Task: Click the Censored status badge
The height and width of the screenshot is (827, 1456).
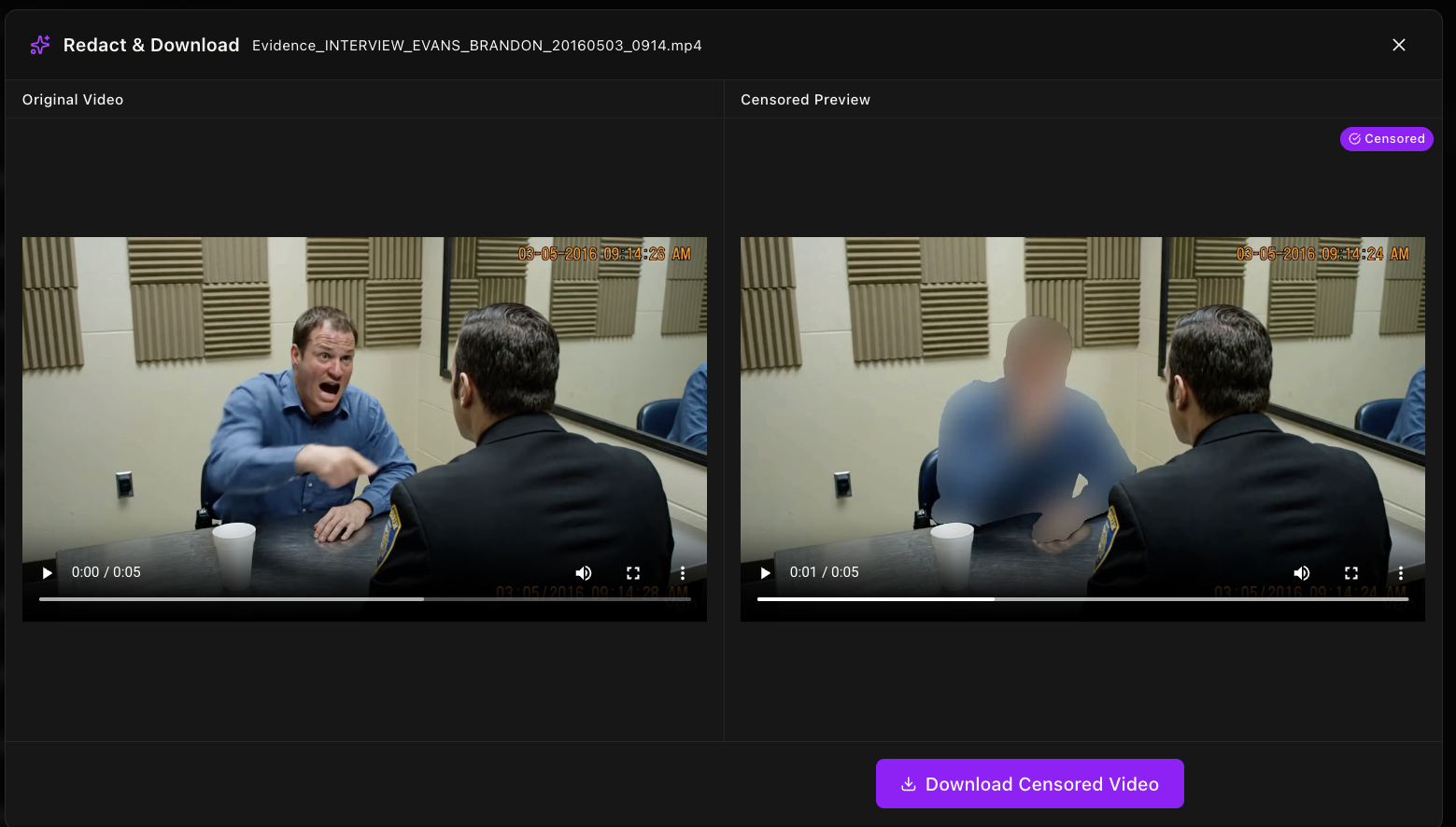Action: 1387,139
